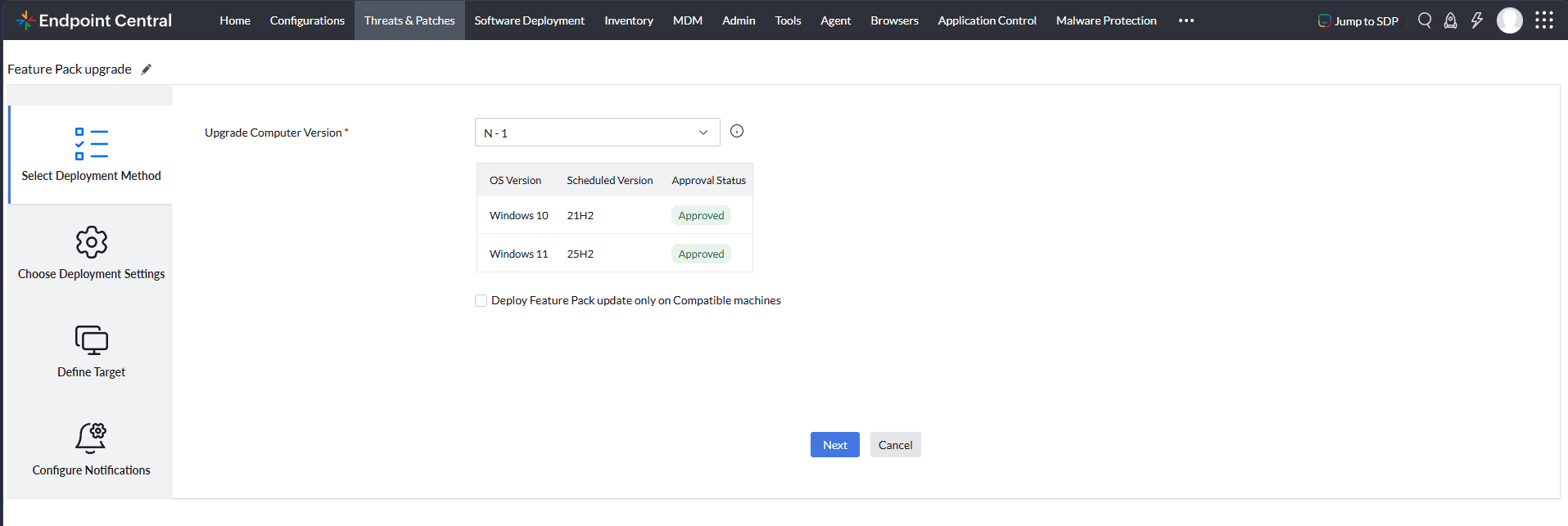Click the 25H2 scheduled version cell
1568x526 pixels.
click(581, 254)
